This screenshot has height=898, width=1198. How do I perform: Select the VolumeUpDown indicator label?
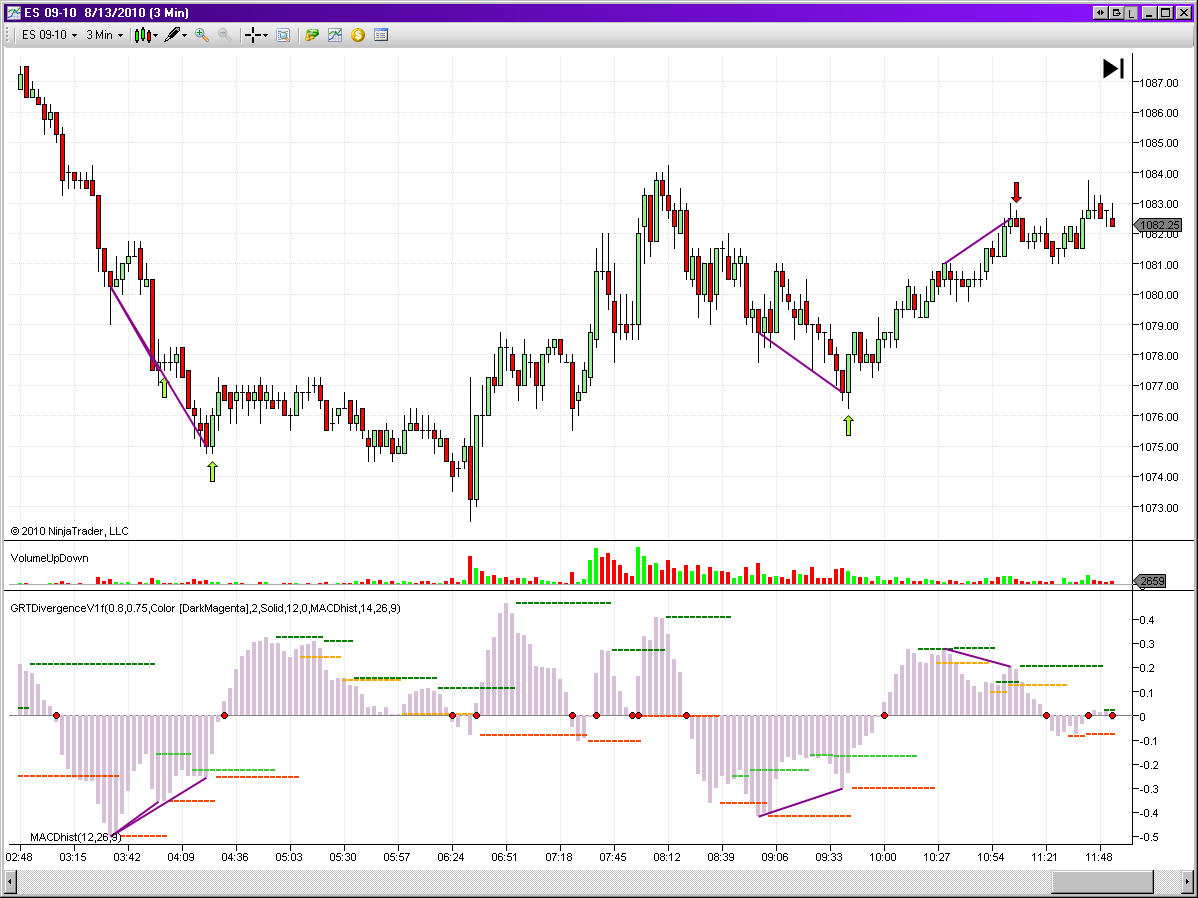click(50, 558)
